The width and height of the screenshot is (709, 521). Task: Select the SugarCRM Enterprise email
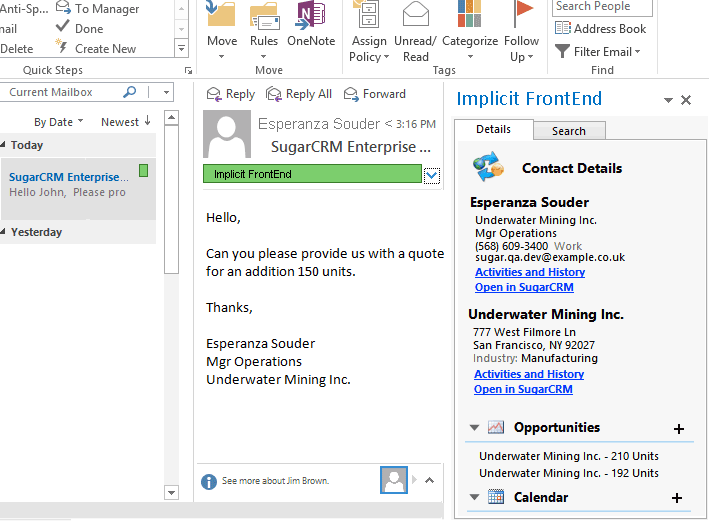tap(78, 189)
